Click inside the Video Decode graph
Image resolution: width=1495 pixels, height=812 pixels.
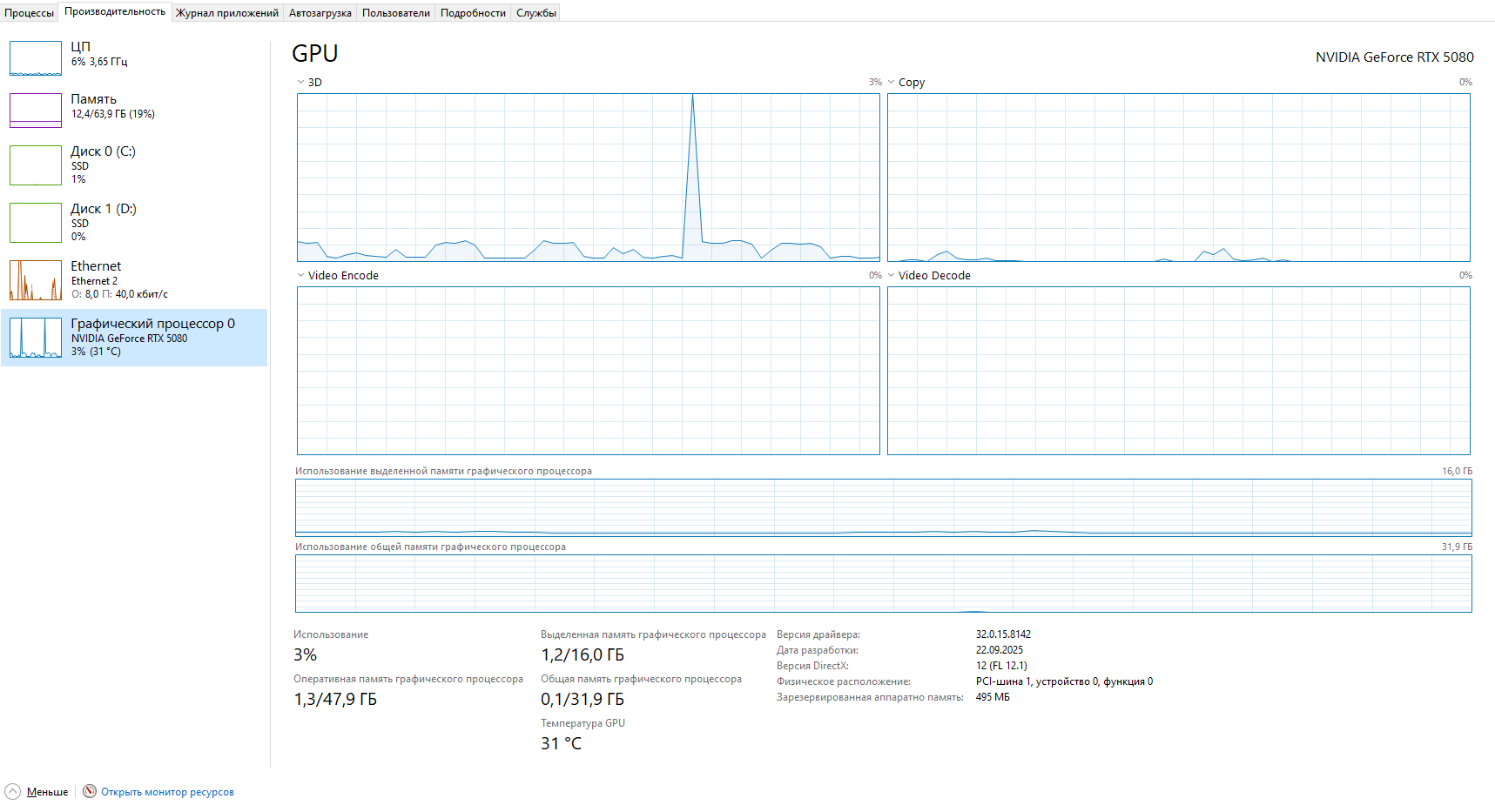point(1179,371)
